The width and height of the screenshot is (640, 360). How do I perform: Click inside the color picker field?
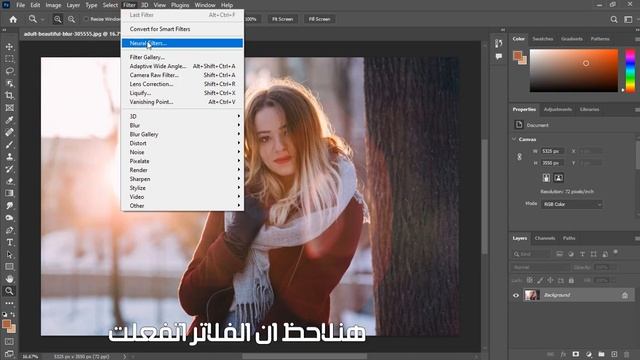[x=573, y=71]
